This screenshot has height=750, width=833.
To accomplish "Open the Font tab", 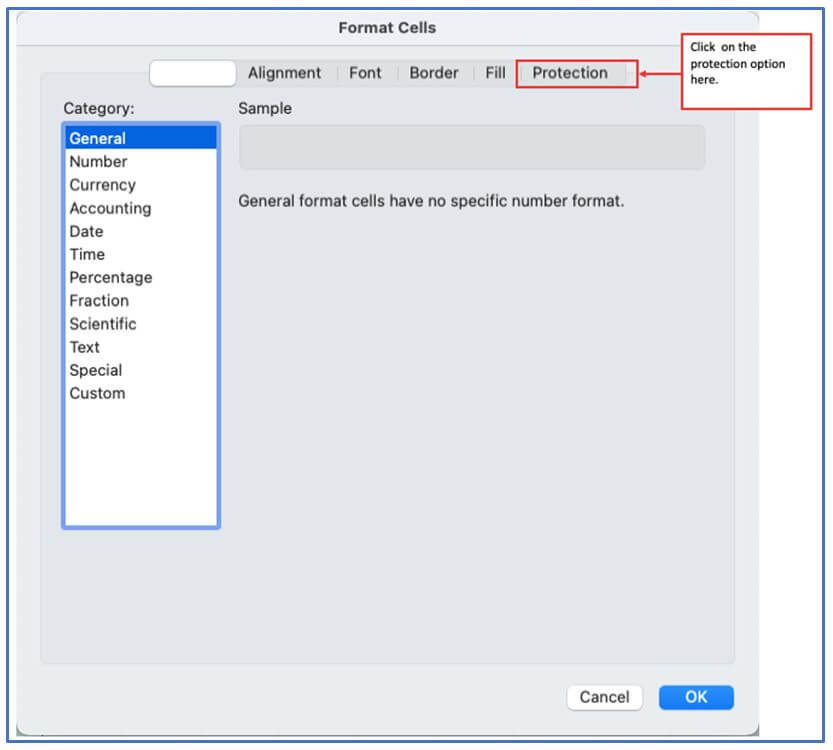I will (365, 73).
